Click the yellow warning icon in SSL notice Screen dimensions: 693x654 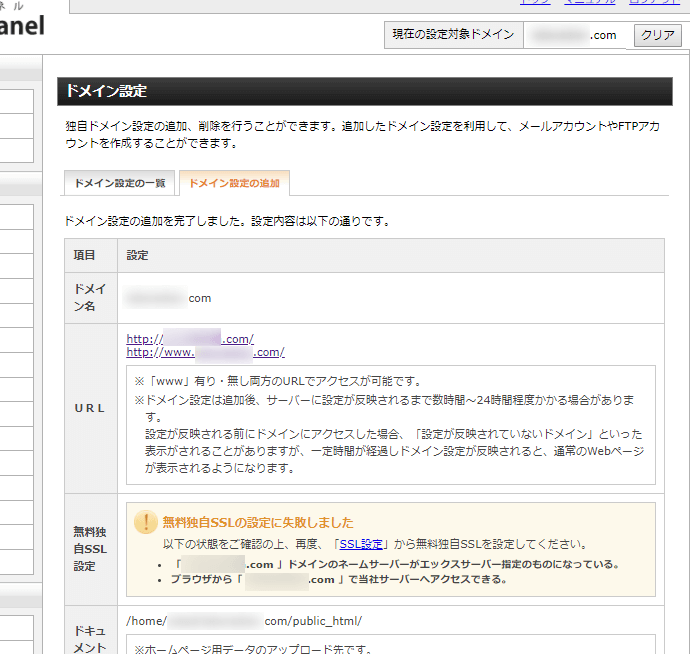point(147,522)
